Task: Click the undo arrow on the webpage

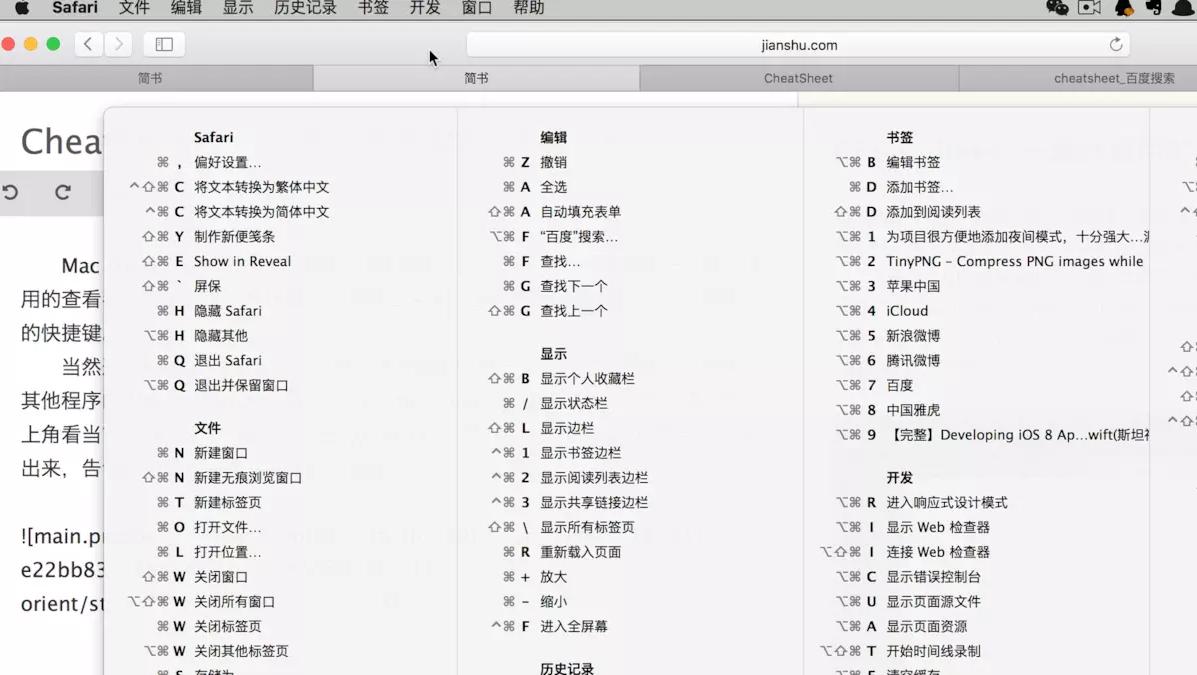Action: click(x=10, y=192)
